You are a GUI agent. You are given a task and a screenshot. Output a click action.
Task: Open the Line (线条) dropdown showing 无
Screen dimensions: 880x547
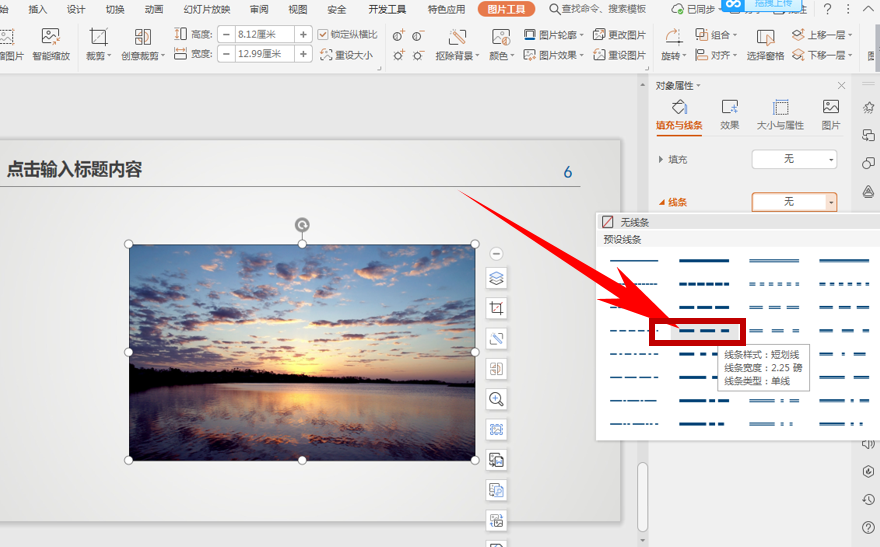pos(794,202)
